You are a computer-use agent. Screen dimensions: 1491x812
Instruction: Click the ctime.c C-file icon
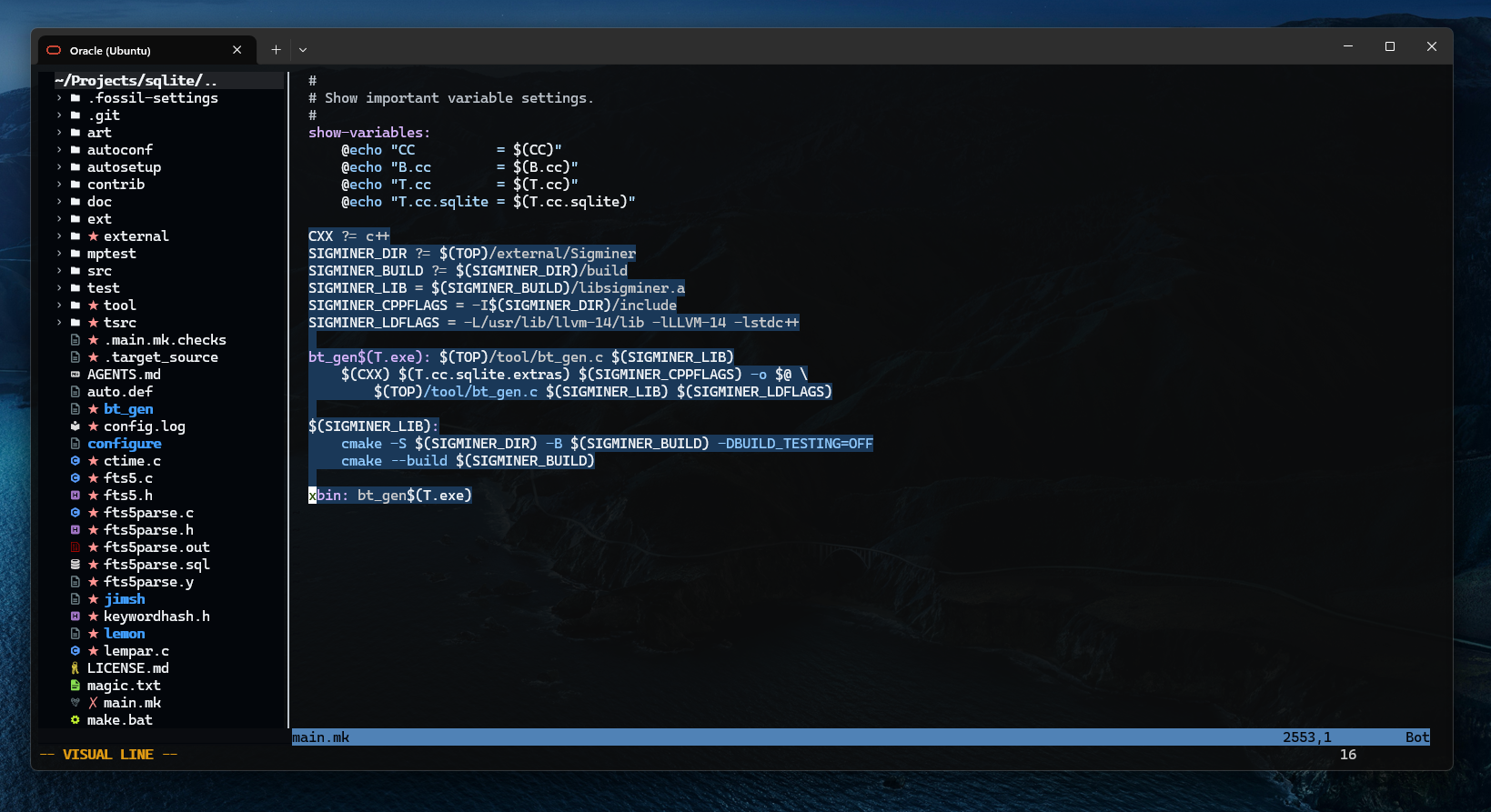click(x=76, y=461)
